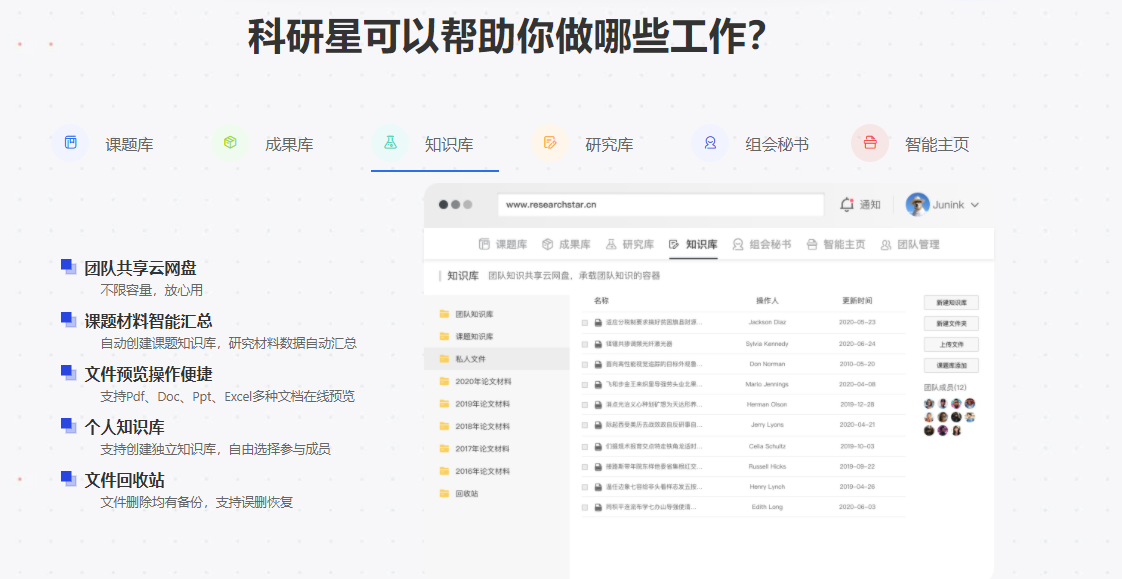Viewport: 1122px width, 579px height.
Task: Click file icon in Mario Jennings row
Action: [597, 384]
